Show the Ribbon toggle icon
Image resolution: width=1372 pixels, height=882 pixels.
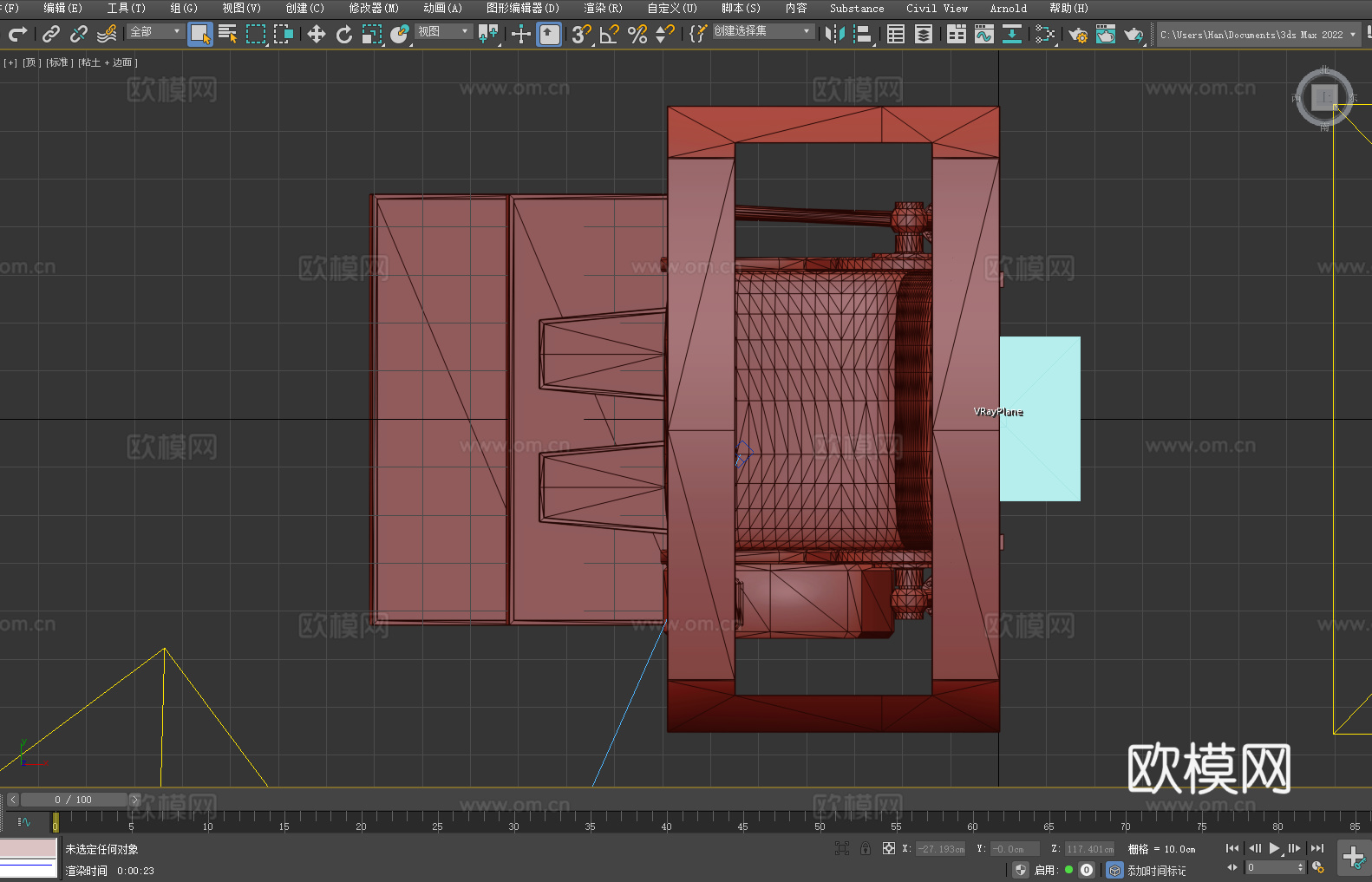(957, 34)
